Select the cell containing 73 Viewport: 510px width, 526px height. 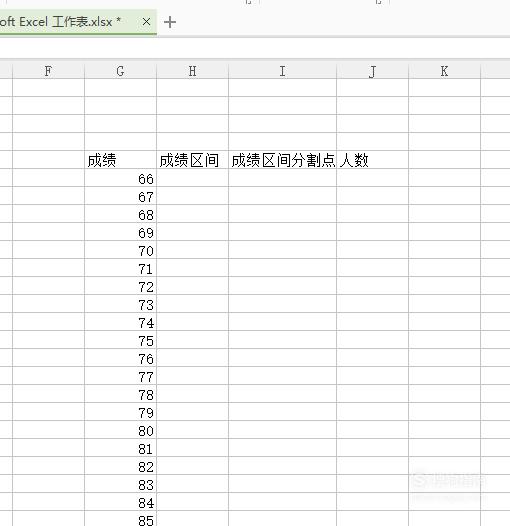120,304
